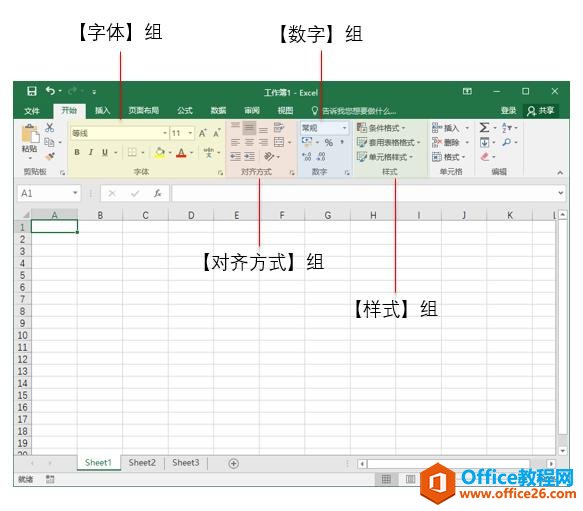Screen dimensions: 583x511
Task: Apply the accounting number format
Action: click(x=307, y=142)
